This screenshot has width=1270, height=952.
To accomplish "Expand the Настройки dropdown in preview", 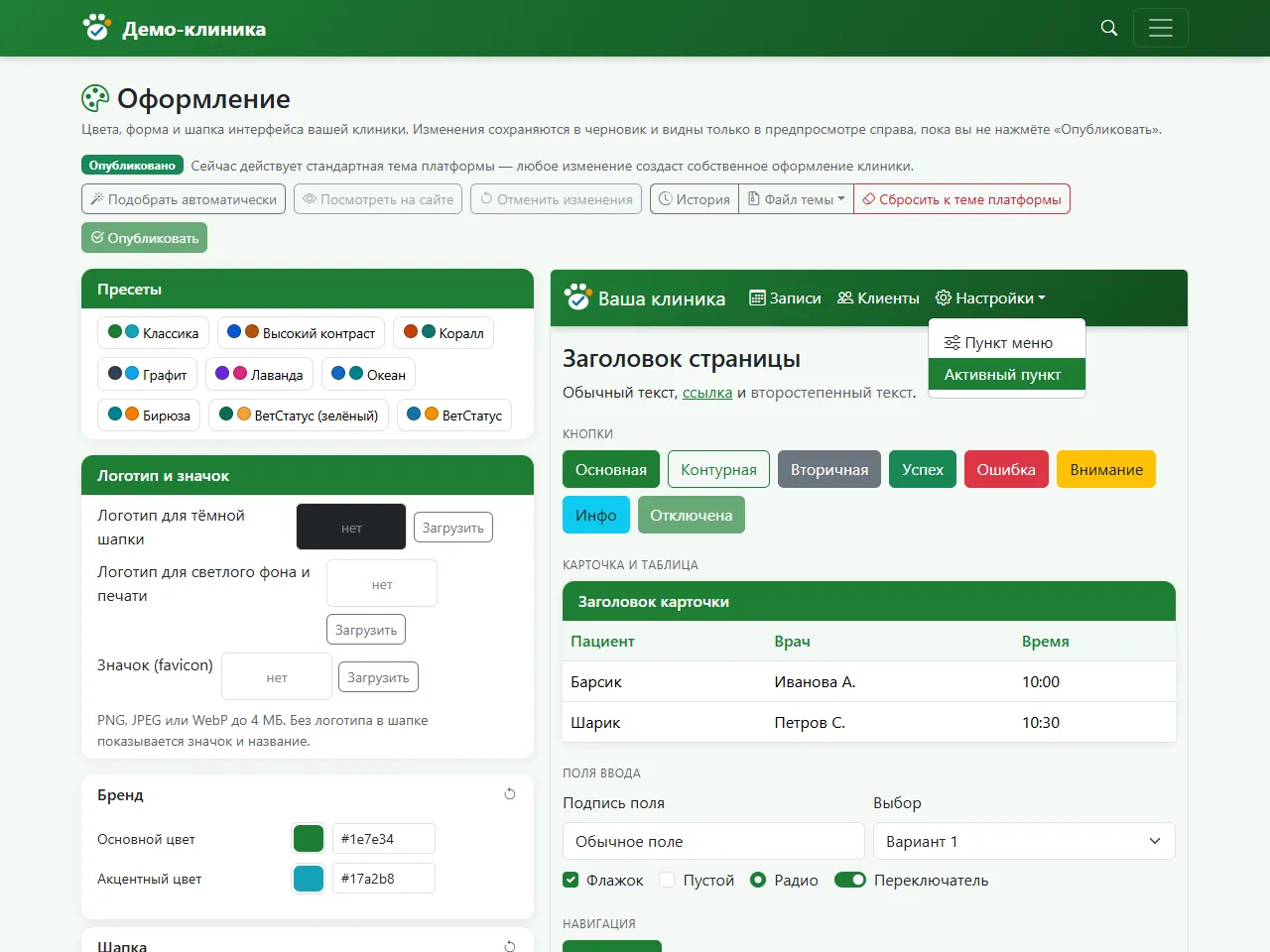I will click(x=990, y=297).
